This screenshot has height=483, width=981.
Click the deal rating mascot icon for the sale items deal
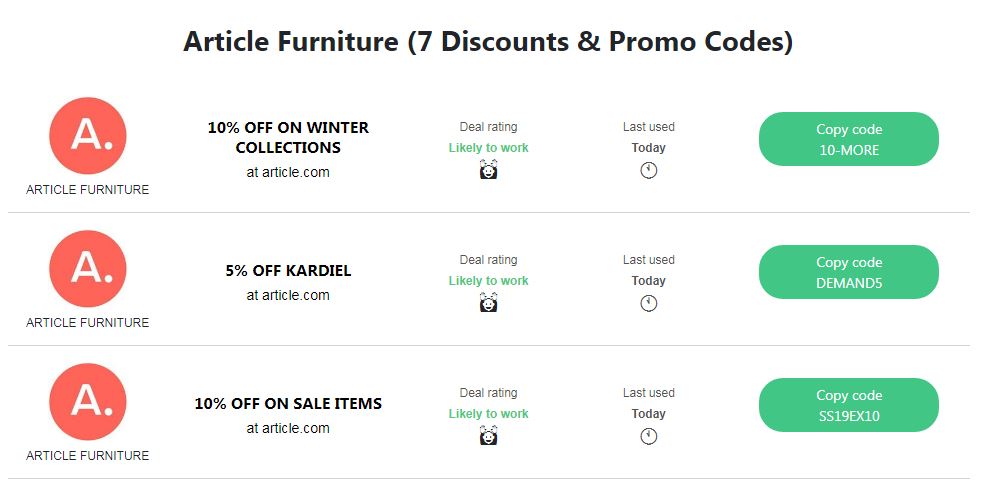(488, 436)
